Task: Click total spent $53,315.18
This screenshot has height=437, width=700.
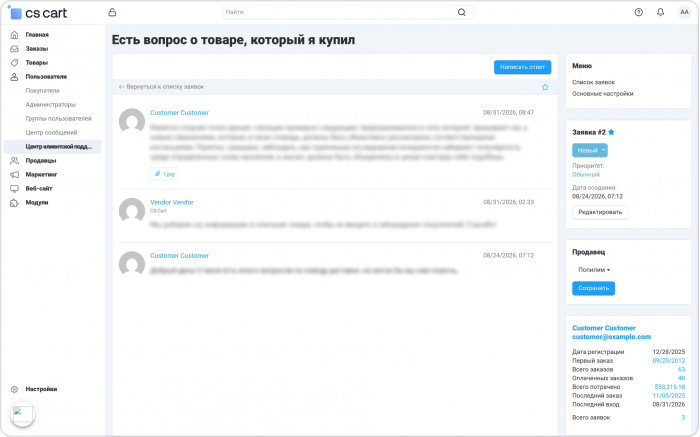Action: [x=670, y=387]
